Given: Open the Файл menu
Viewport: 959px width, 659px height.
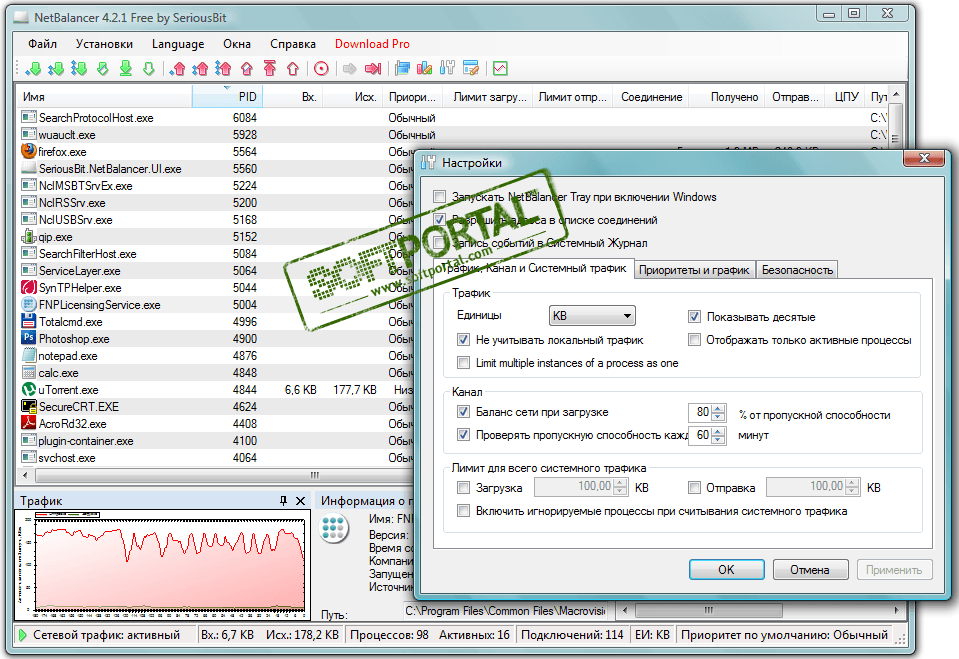Looking at the screenshot, I should coord(42,44).
